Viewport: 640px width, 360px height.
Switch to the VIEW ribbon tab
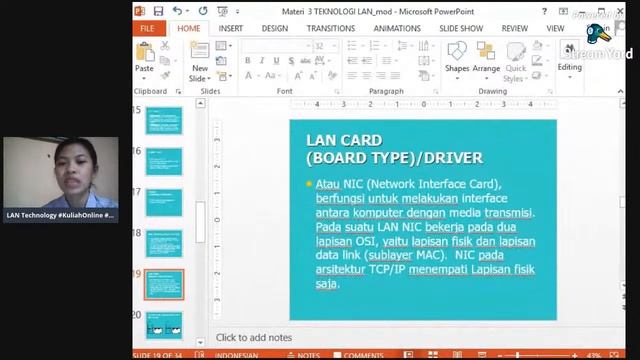pos(555,29)
